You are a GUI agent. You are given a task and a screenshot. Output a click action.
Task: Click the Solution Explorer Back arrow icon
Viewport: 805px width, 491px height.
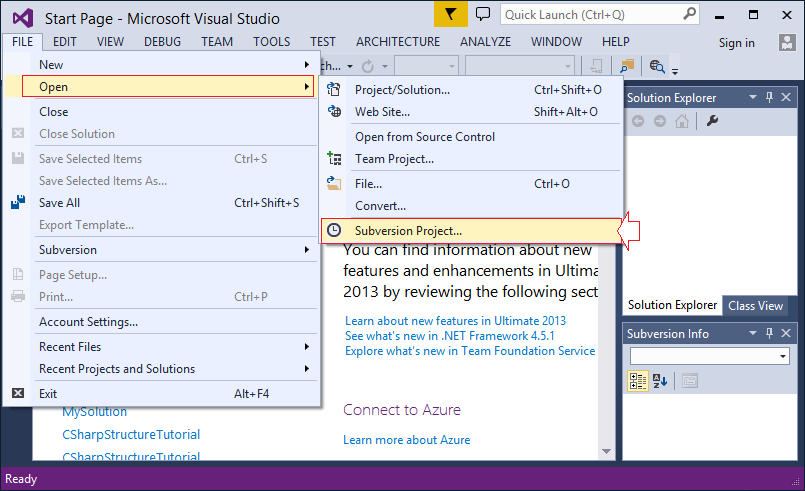coord(638,121)
